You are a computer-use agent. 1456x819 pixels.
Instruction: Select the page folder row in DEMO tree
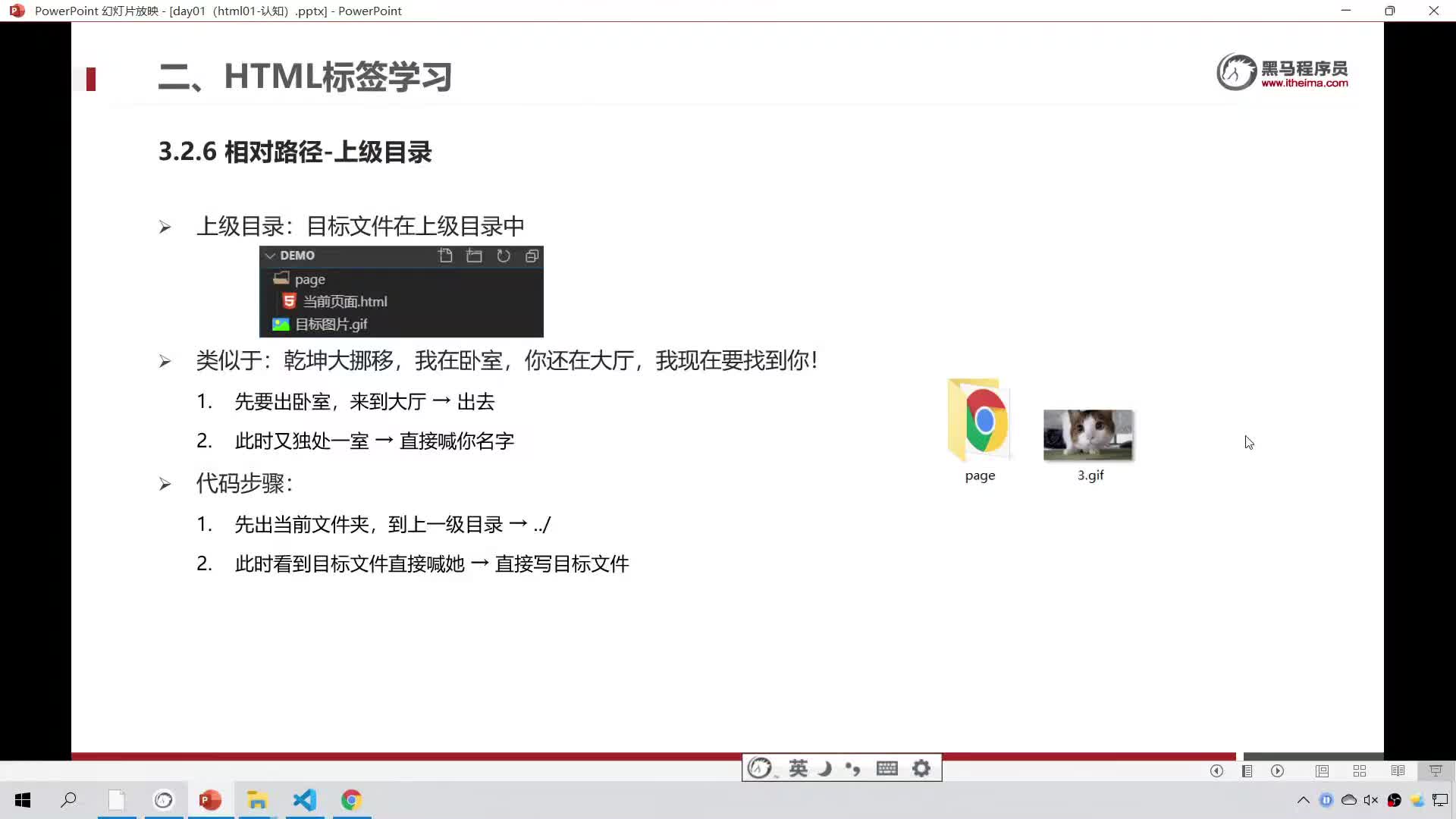pyautogui.click(x=401, y=279)
